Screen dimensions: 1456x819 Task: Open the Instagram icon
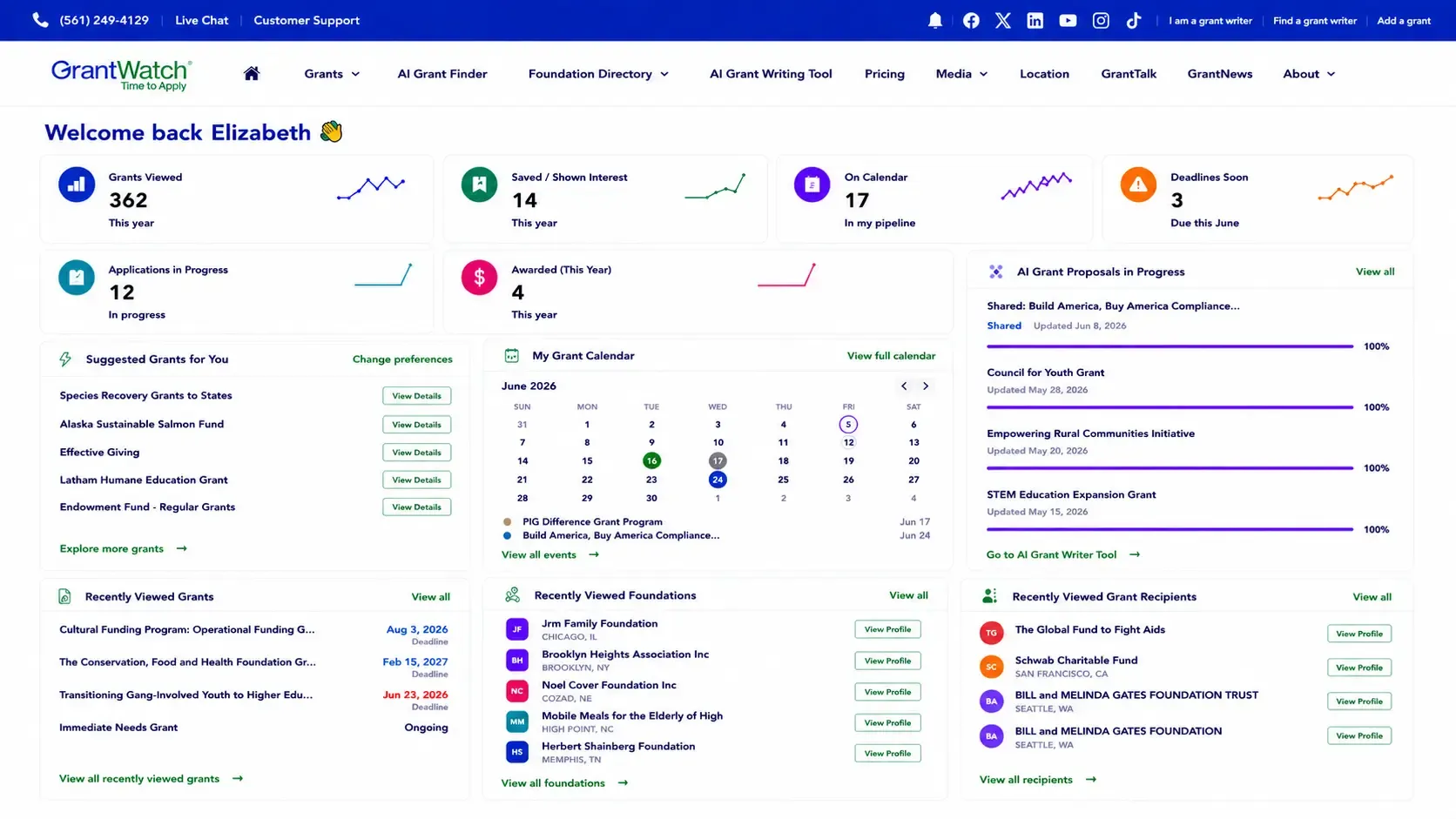pos(1101,20)
